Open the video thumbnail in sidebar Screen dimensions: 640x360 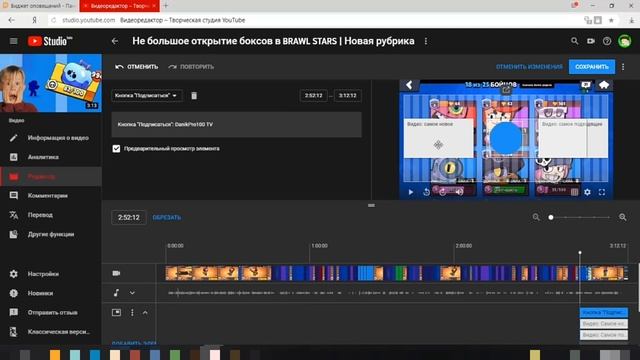51,83
